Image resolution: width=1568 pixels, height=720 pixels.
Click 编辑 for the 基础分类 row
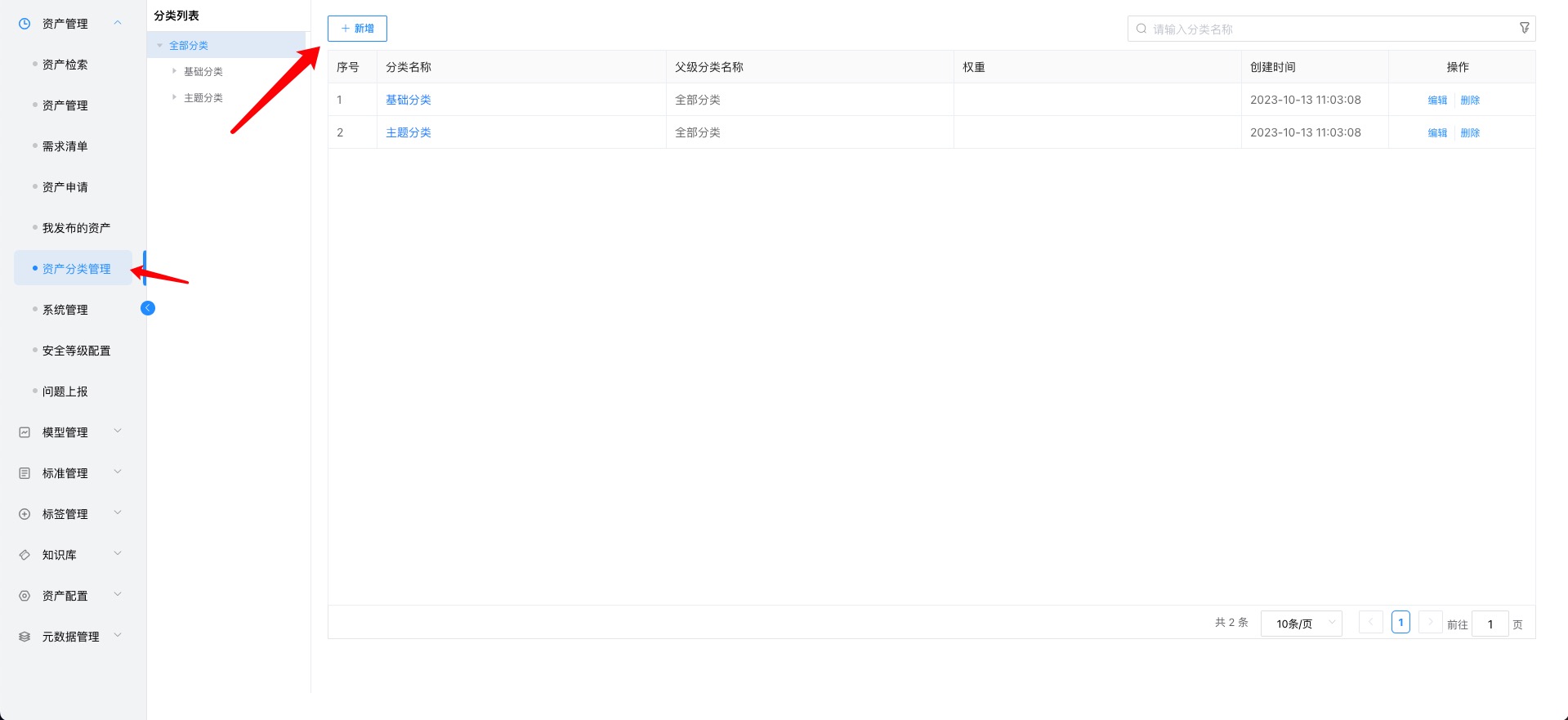1437,101
